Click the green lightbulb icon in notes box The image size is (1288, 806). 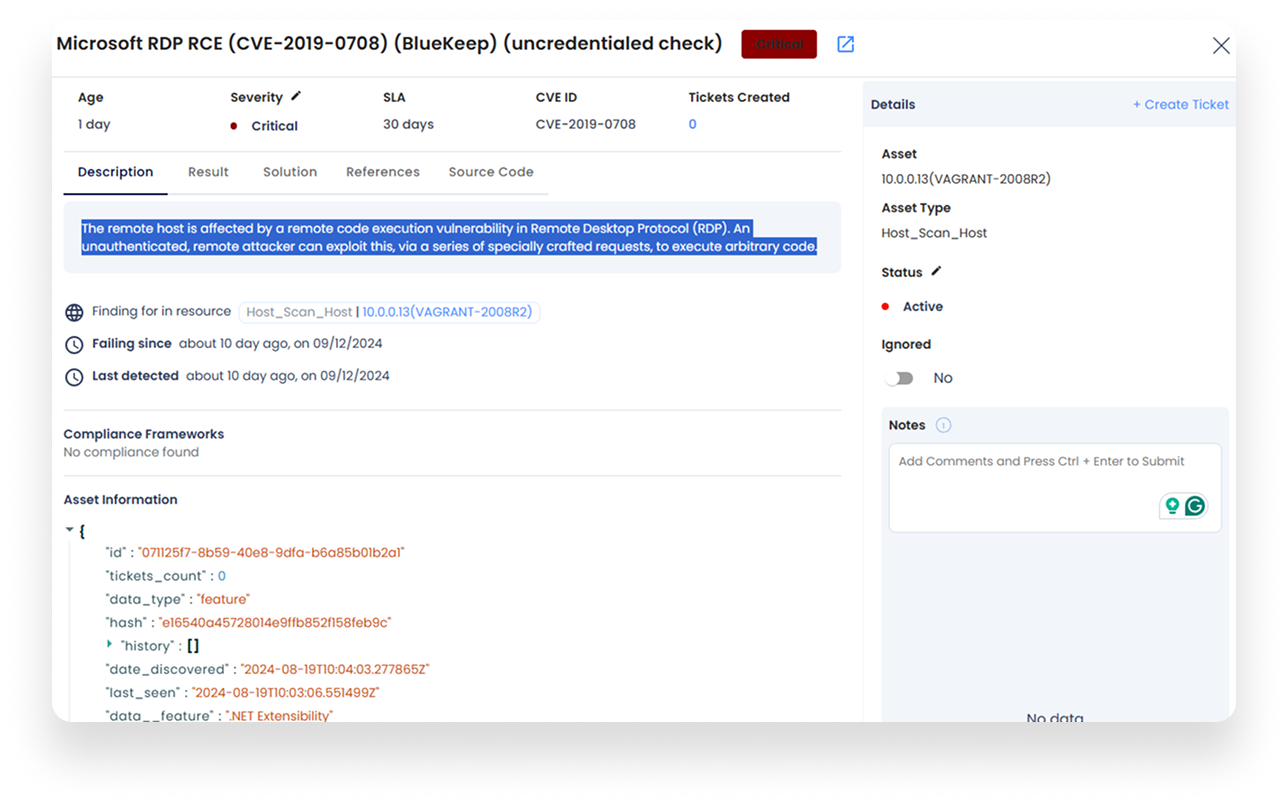[1172, 506]
